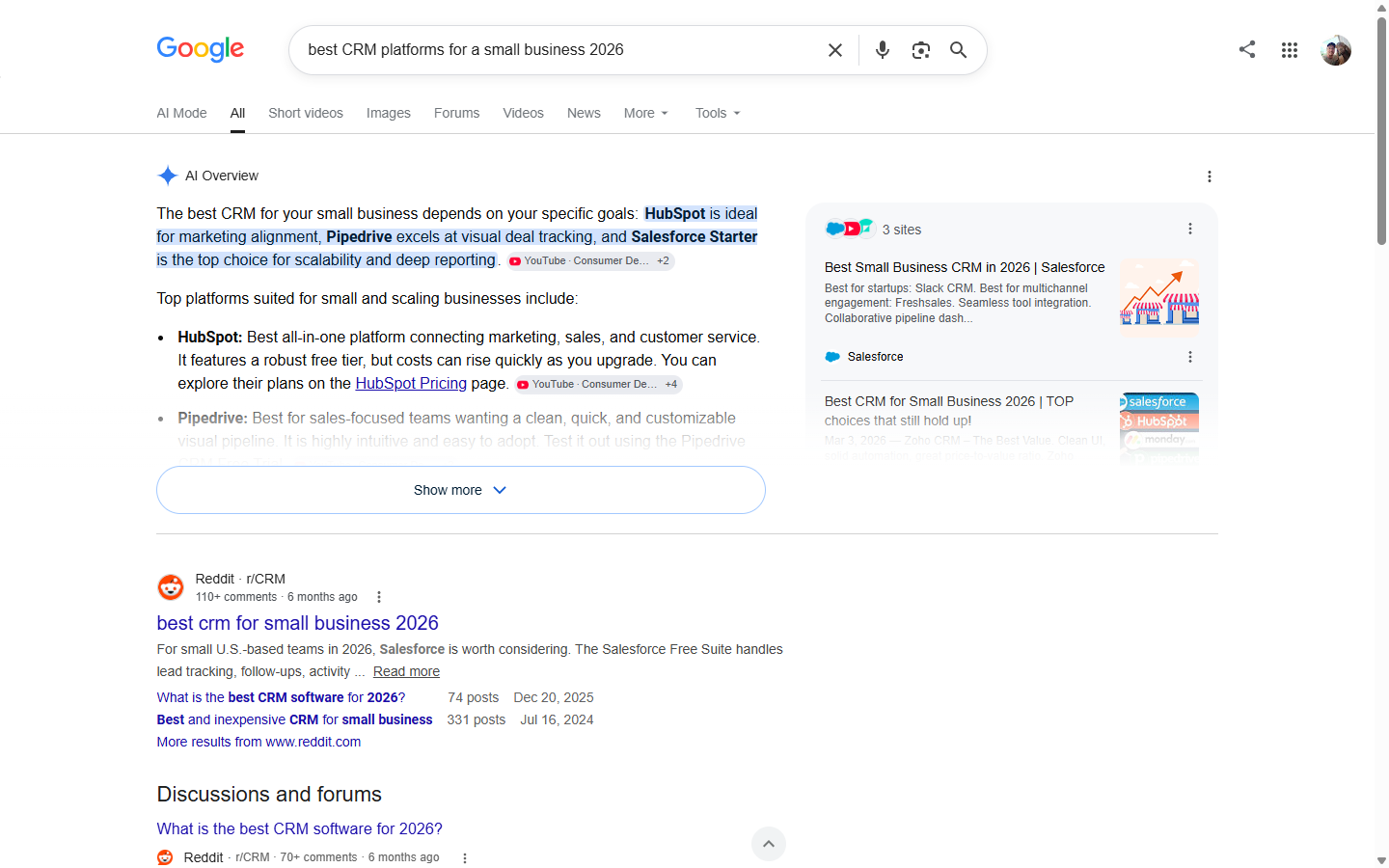Open three-dot menu for Reddit r/CRM result
The height and width of the screenshot is (868, 1389).
coord(379,597)
